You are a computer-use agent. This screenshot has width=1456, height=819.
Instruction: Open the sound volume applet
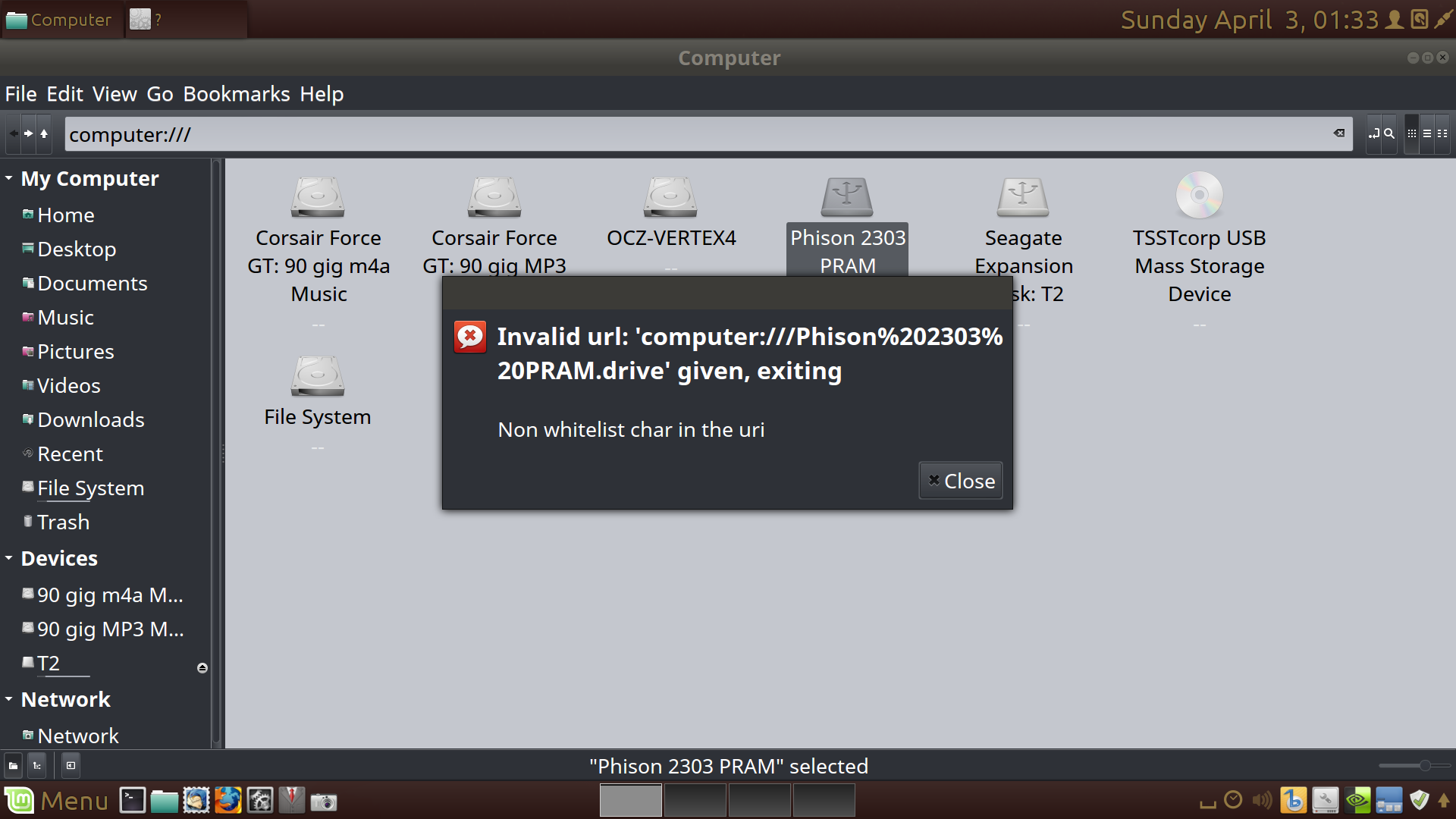[x=1263, y=801]
